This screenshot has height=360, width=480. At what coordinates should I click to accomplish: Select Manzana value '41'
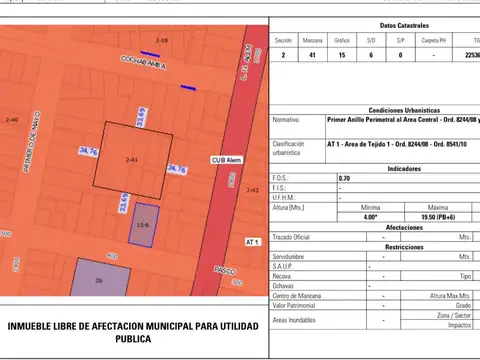[312, 55]
